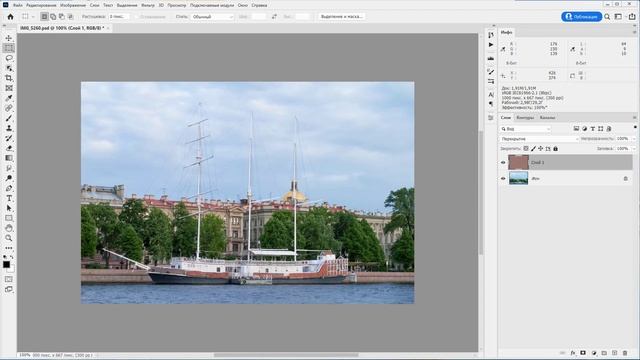Swap foreground and background colors
This screenshot has width=640, height=360.
11,257
